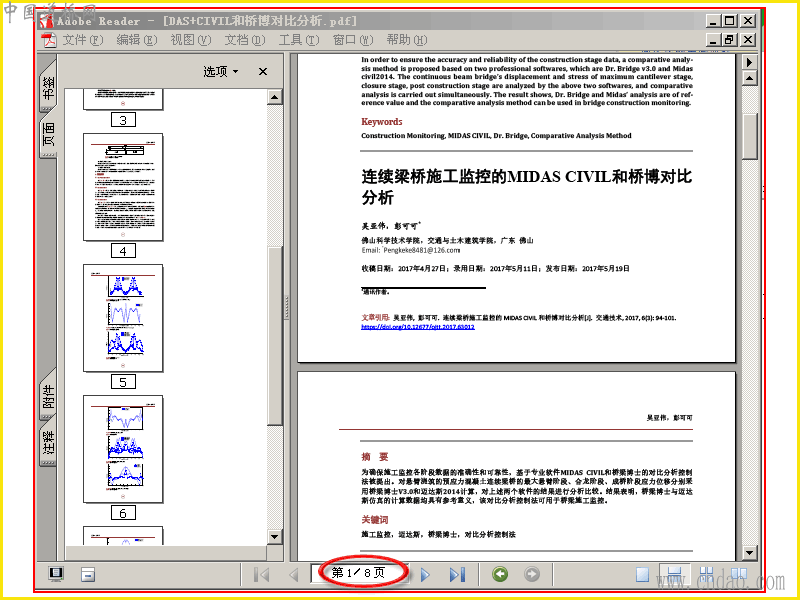Click the thumbnail panel scroll up arrow

tap(274, 97)
